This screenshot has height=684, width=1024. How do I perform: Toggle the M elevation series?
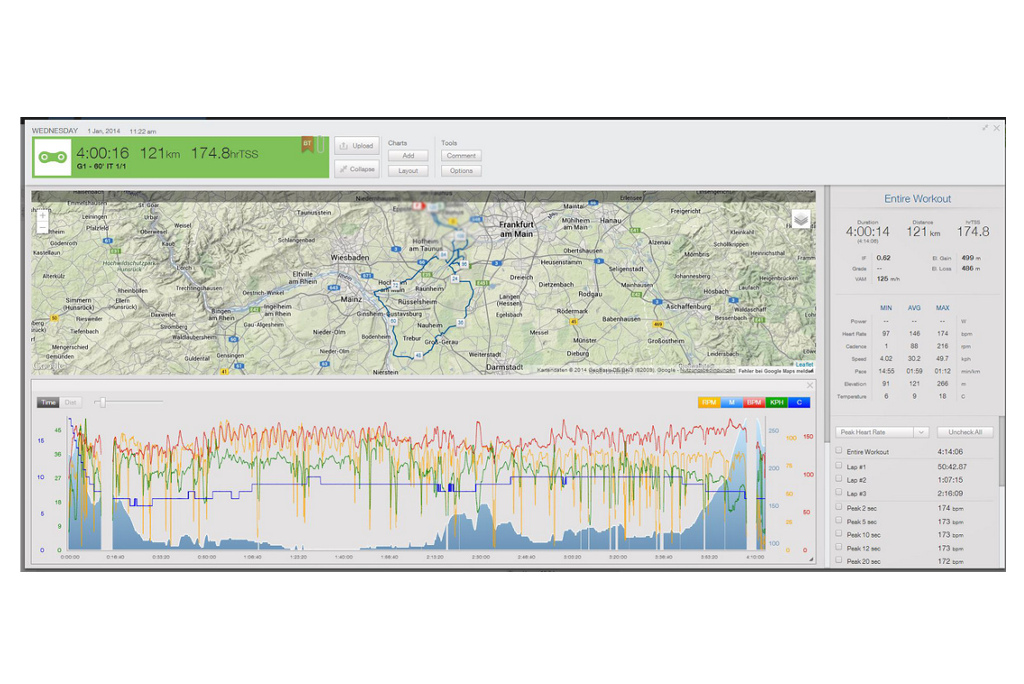click(x=731, y=402)
